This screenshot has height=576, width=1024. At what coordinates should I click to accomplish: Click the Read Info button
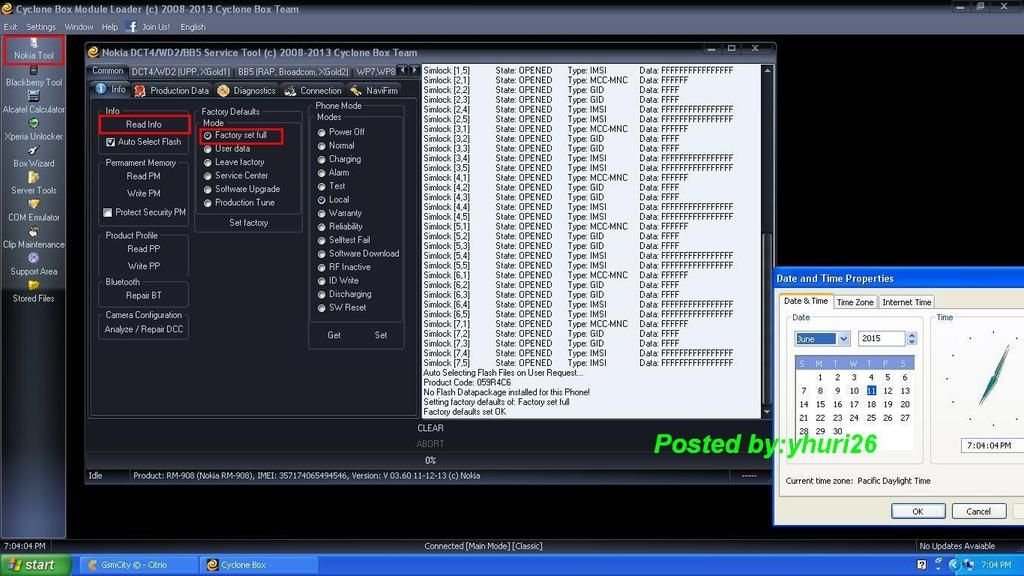click(x=143, y=124)
